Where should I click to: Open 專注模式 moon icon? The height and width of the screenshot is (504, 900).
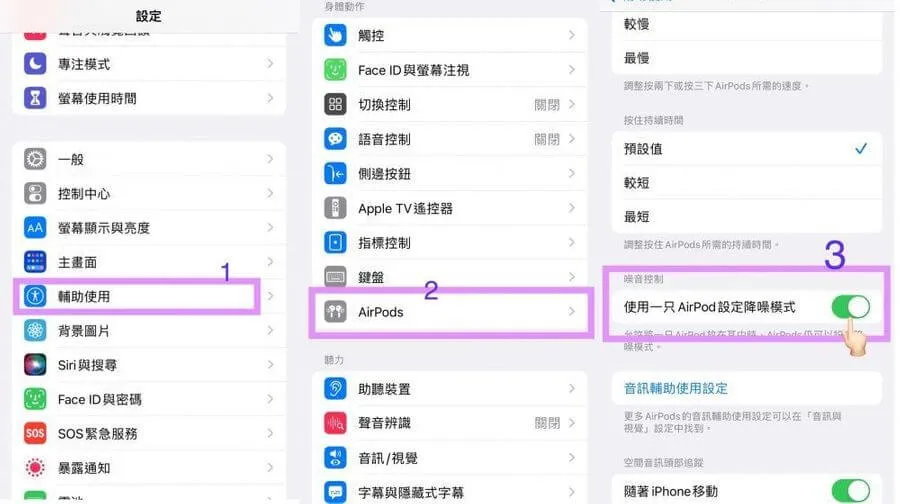point(35,64)
